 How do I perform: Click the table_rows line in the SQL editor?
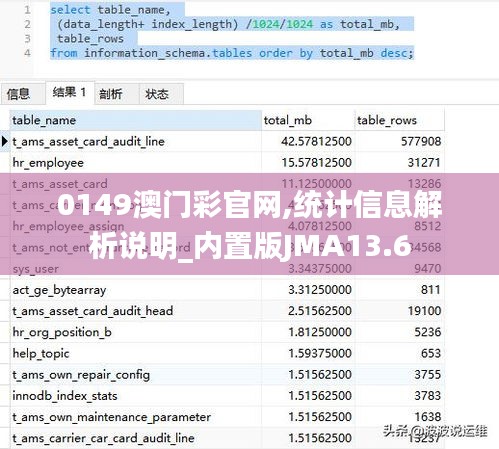[90, 39]
